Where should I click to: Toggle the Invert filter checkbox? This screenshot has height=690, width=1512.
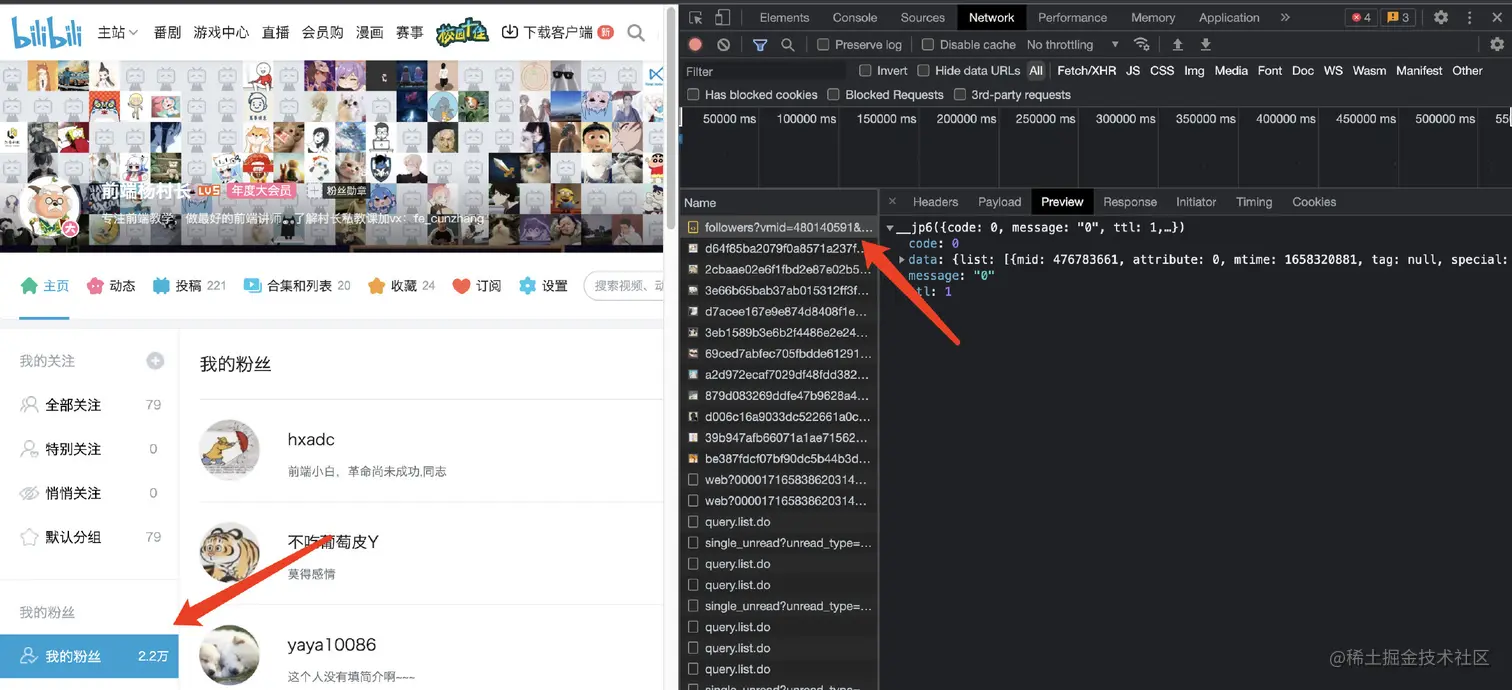coord(866,70)
